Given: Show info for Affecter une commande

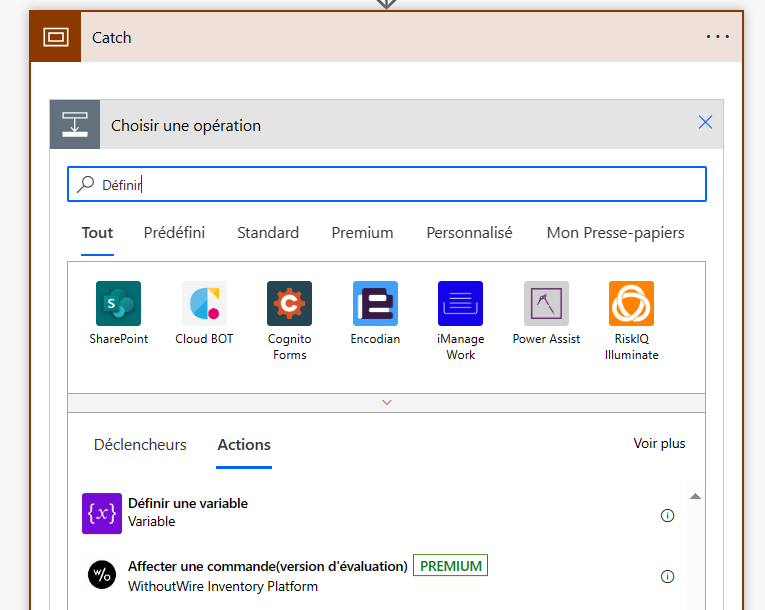Looking at the screenshot, I should [x=667, y=576].
